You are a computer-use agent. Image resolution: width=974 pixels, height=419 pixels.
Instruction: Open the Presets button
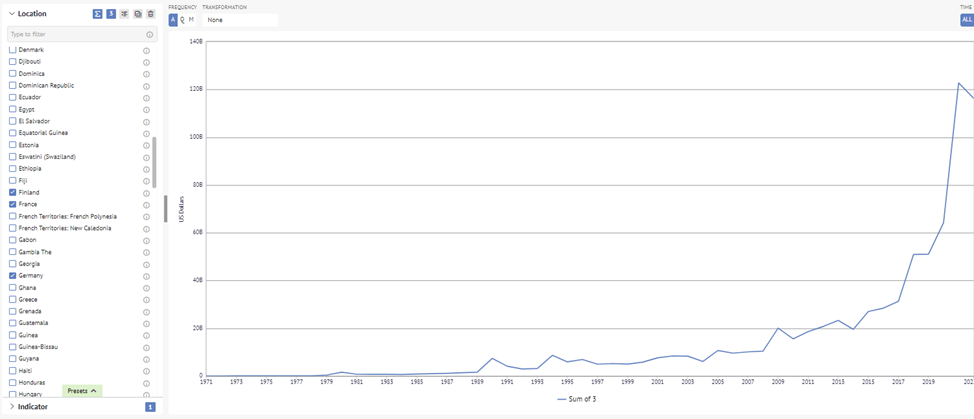[82, 391]
